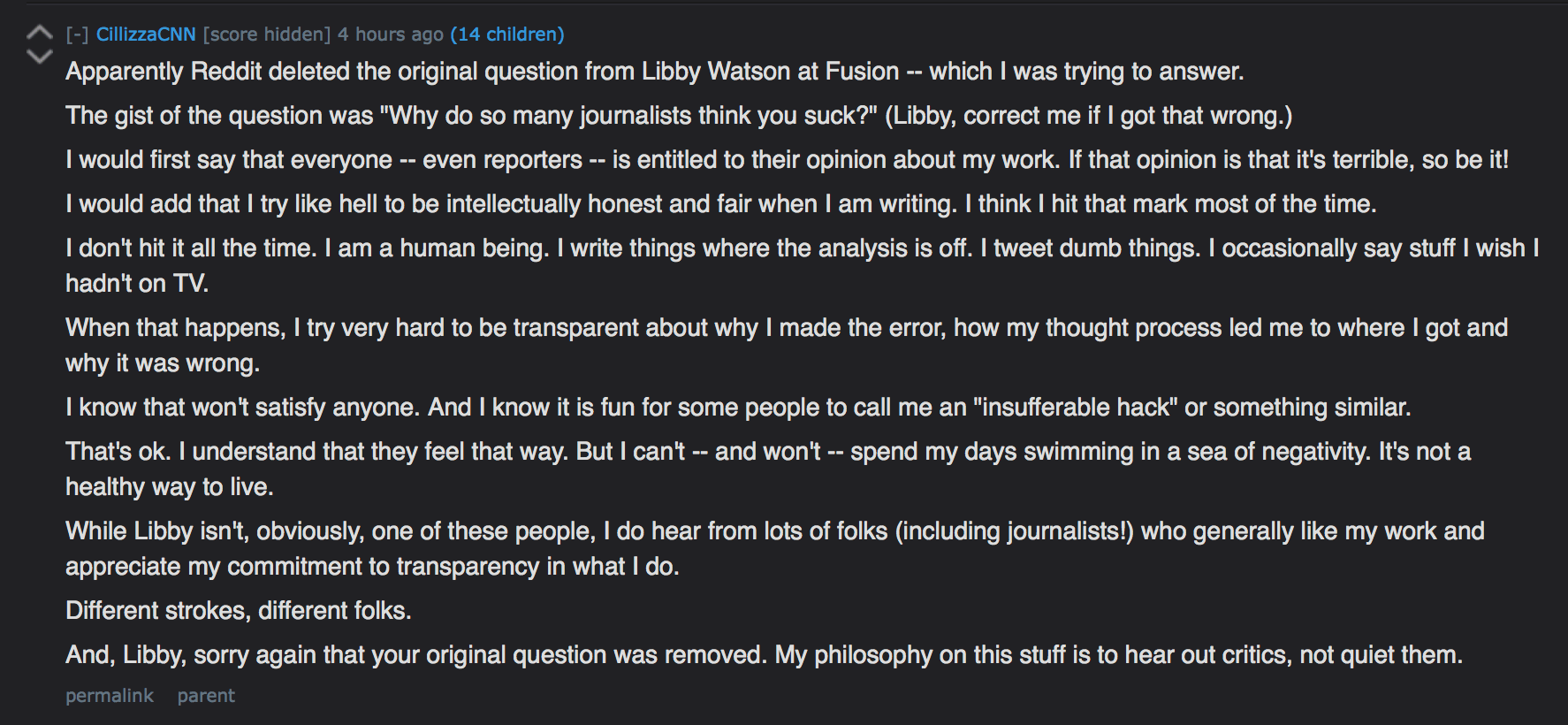Screen dimensions: 1568x725
Task: Click the 'sea of negativity' paragraph
Action: (768, 469)
